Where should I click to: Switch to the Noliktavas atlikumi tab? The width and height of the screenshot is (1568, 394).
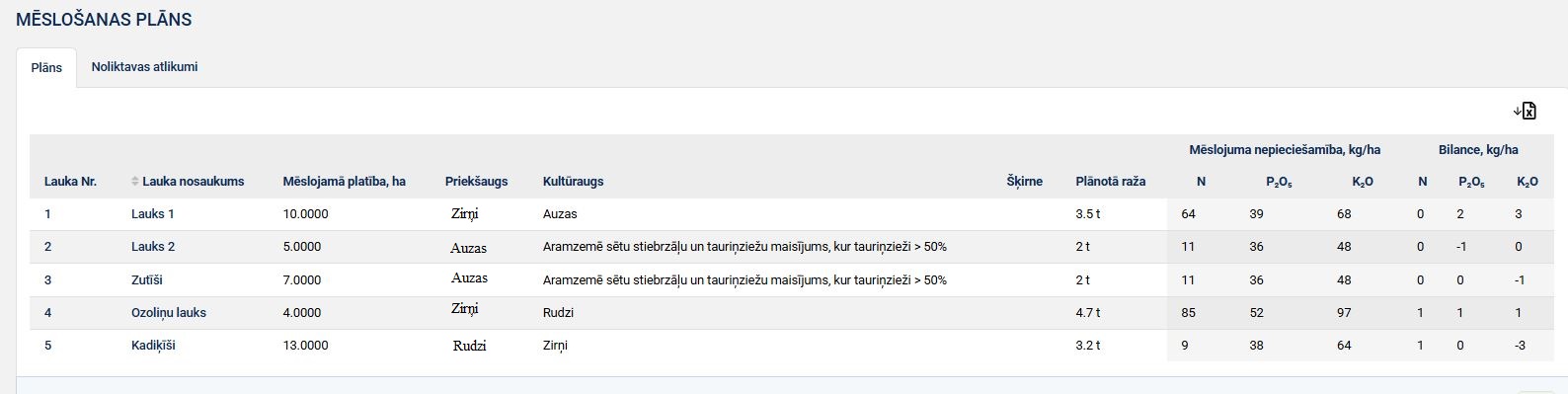point(144,66)
